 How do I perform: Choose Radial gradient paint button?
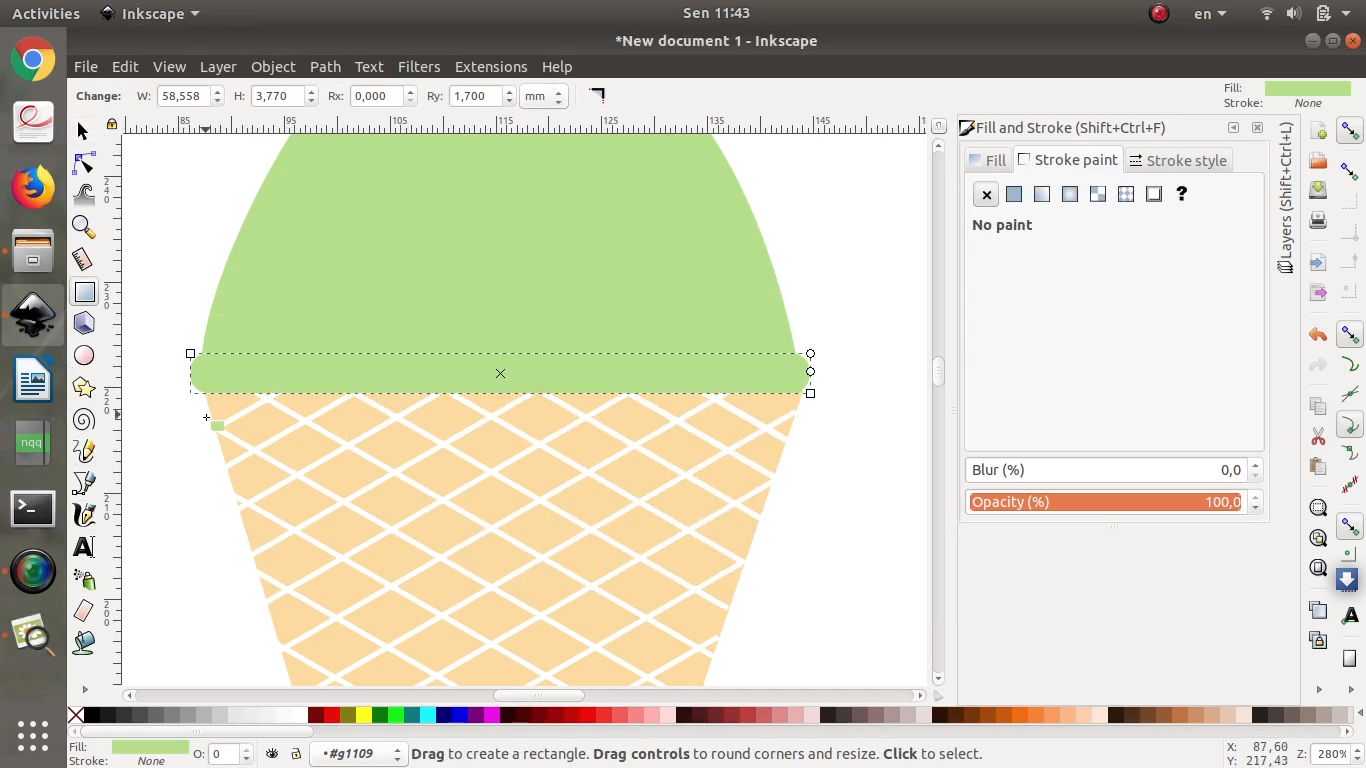[1070, 194]
